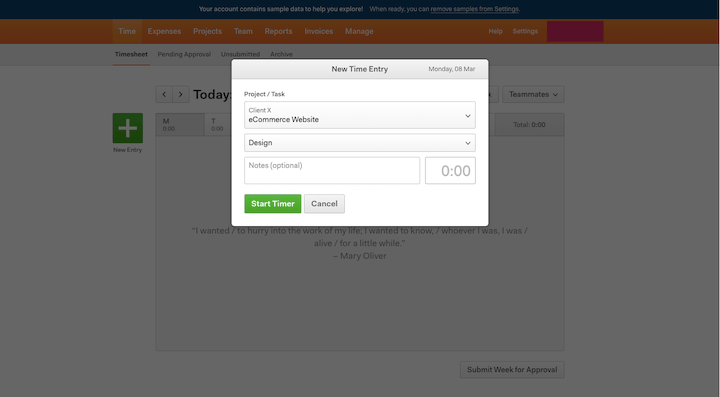Open the Projects menu
Viewport: 720px width, 397px height.
point(208,31)
